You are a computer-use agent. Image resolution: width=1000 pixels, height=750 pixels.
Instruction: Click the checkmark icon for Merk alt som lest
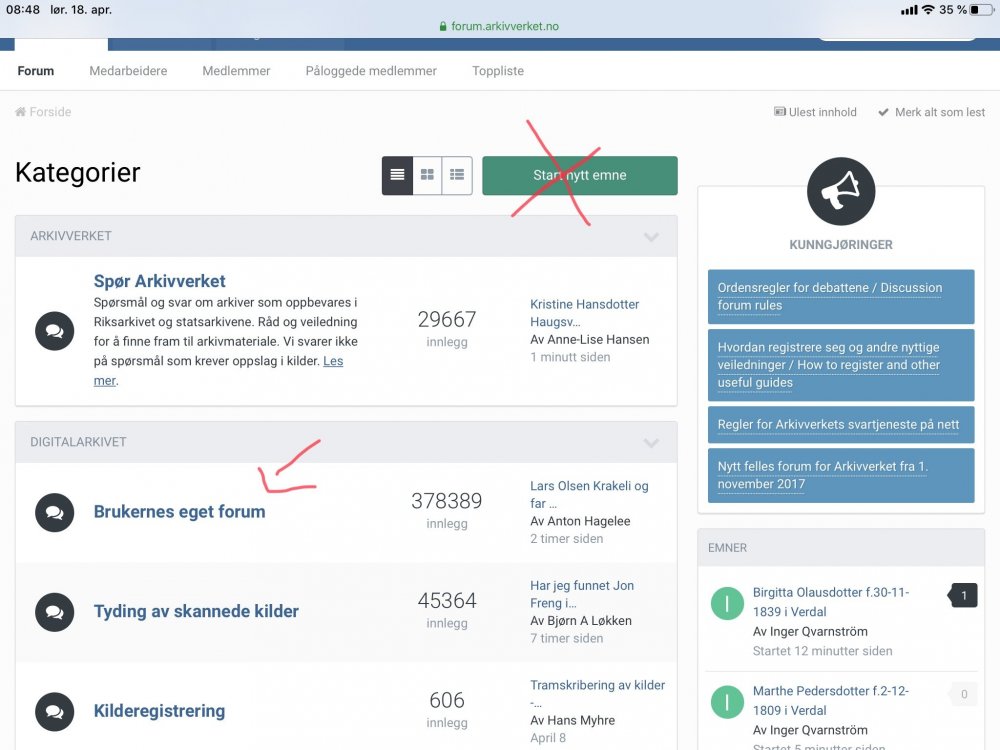(x=883, y=112)
